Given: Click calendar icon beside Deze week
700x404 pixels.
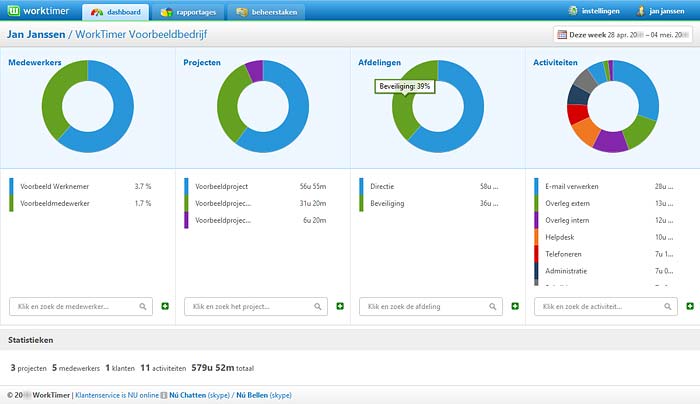Looking at the screenshot, I should (x=563, y=34).
